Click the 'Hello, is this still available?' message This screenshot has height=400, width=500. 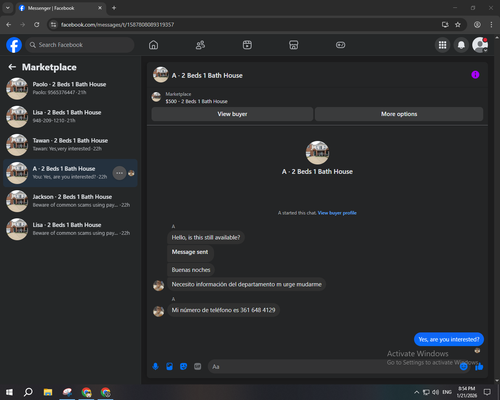point(206,238)
